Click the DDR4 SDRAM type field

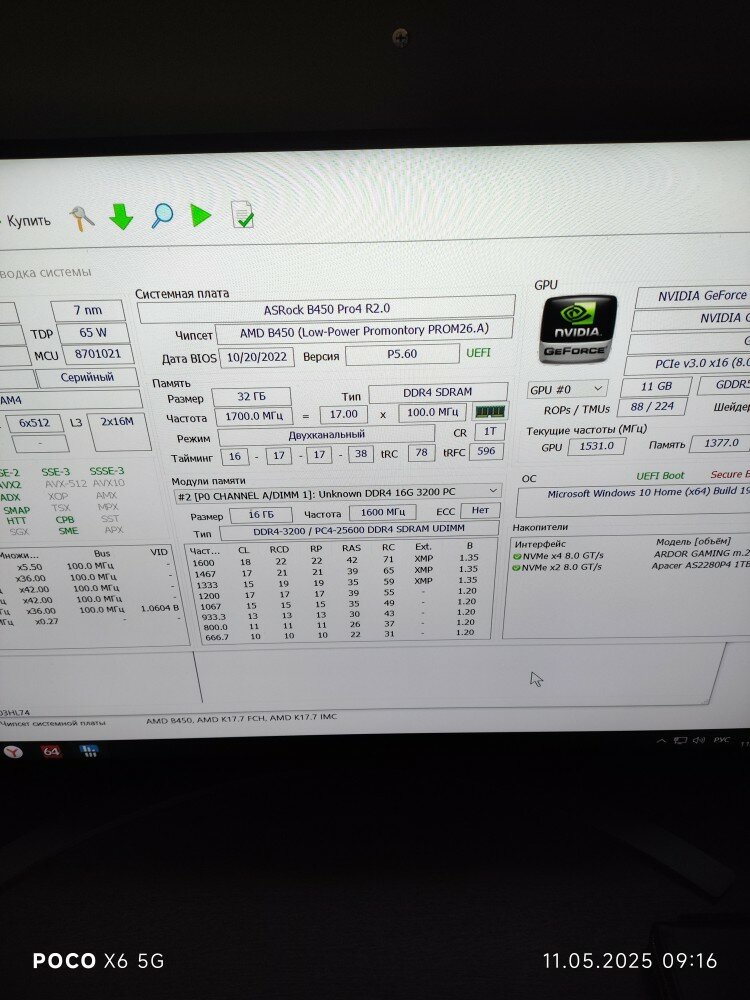point(438,392)
